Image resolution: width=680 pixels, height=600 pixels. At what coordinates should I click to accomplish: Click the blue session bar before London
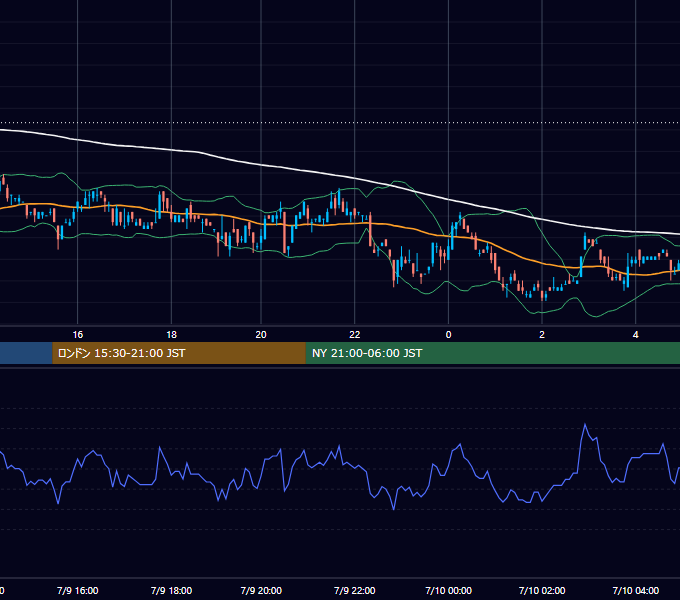tap(26, 353)
